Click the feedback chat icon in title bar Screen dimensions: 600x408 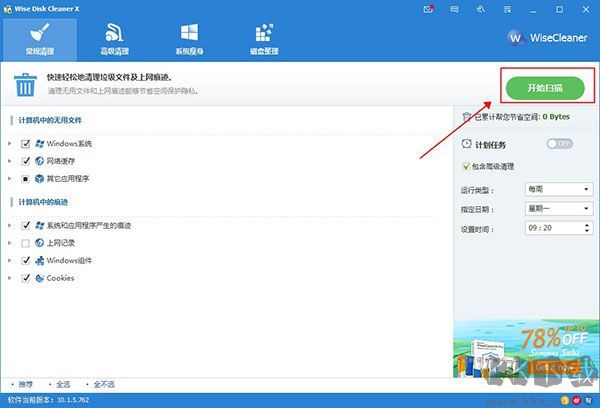click(x=454, y=9)
